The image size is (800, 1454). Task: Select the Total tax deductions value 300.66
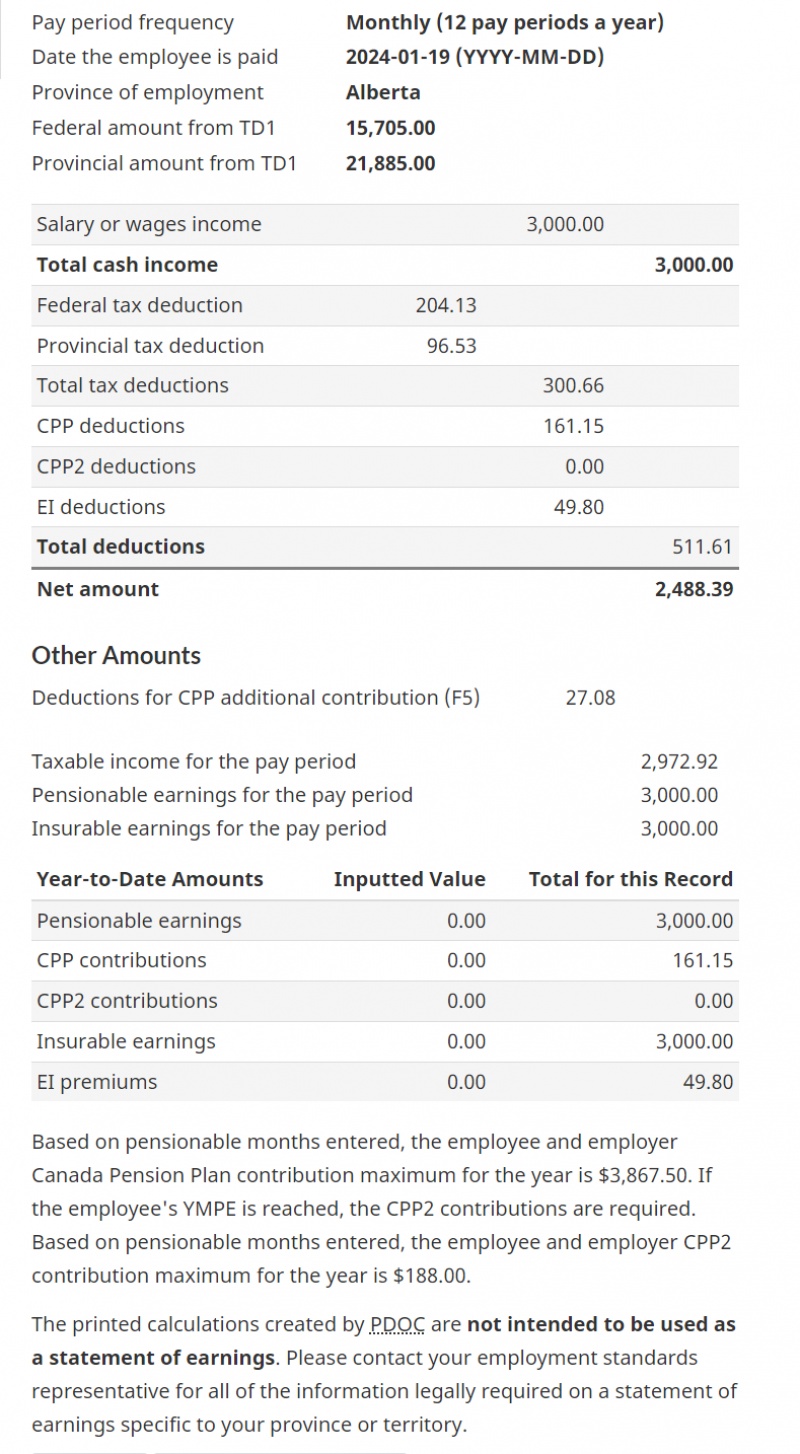pos(574,386)
